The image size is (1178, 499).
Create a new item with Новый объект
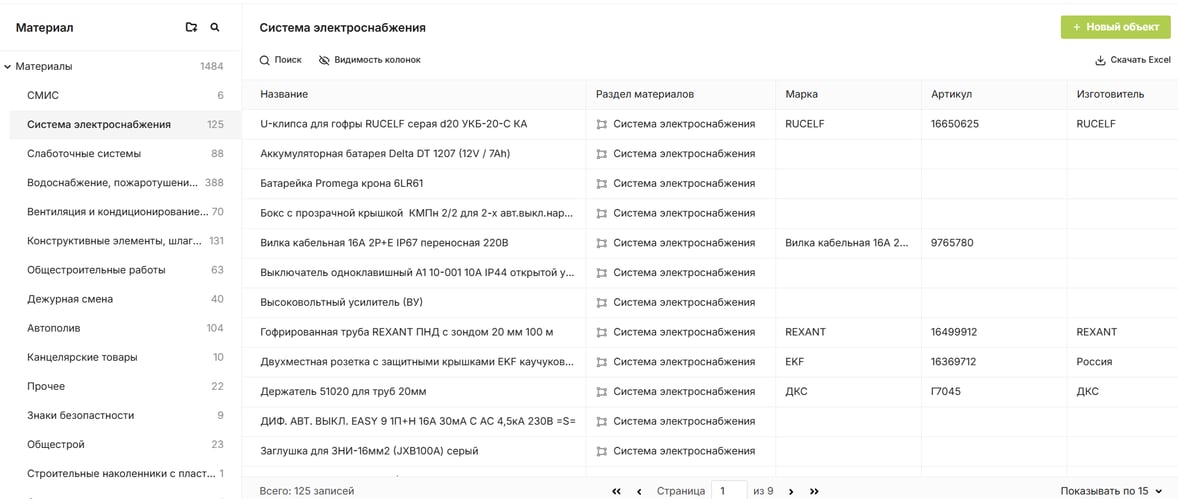[1116, 27]
